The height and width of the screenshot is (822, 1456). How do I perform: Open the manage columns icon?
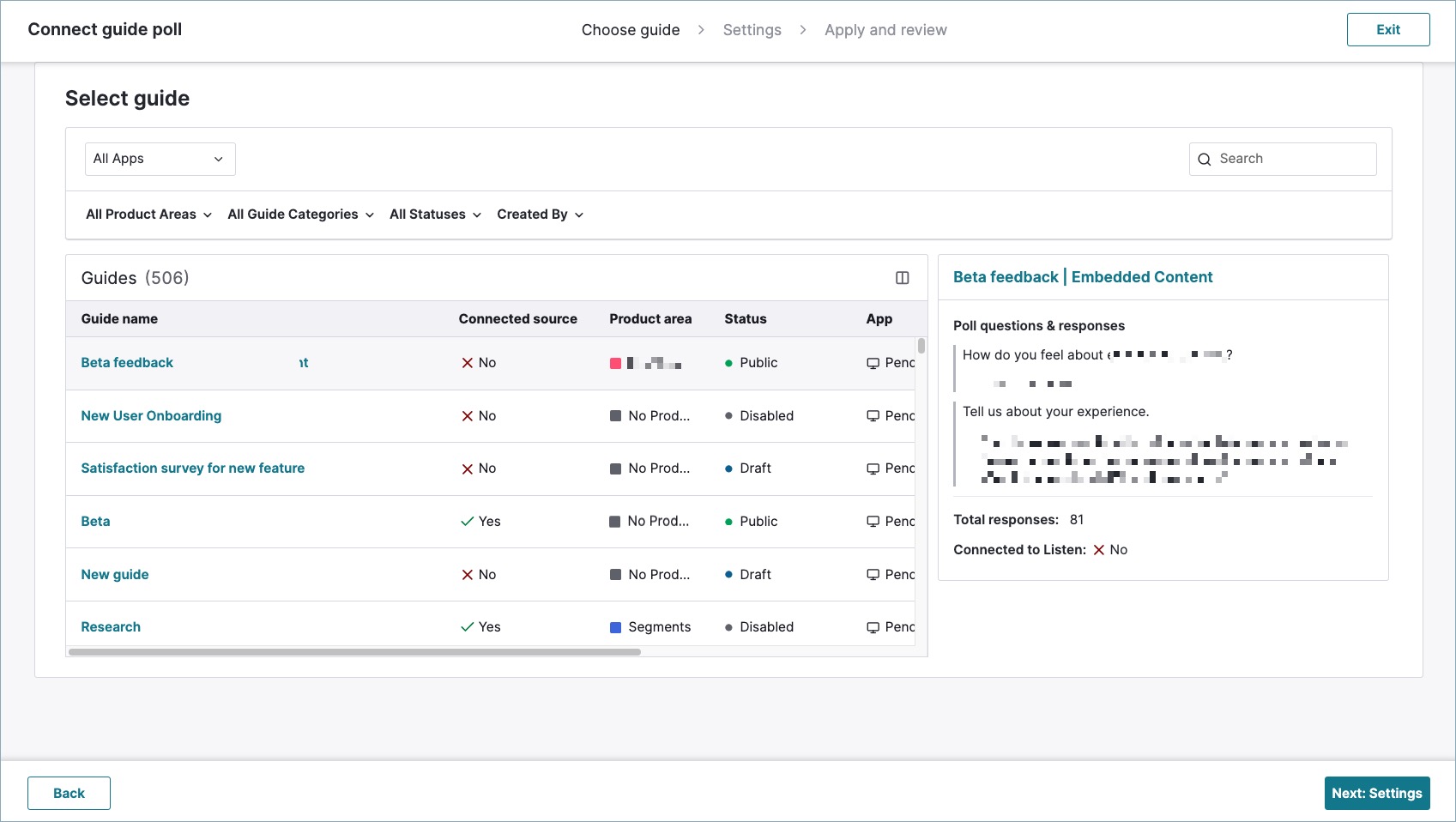902,278
